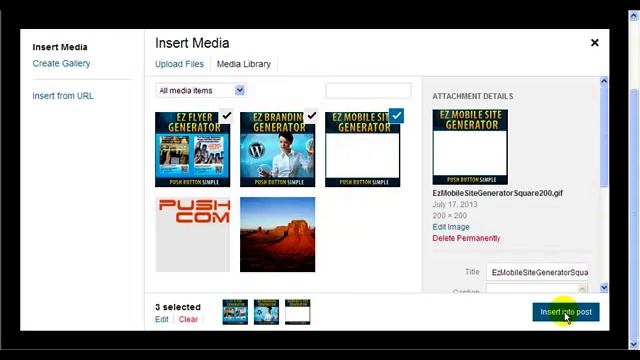This screenshot has height=360, width=640.
Task: Click the 200 × 200 dimensions text
Action: (x=450, y=216)
